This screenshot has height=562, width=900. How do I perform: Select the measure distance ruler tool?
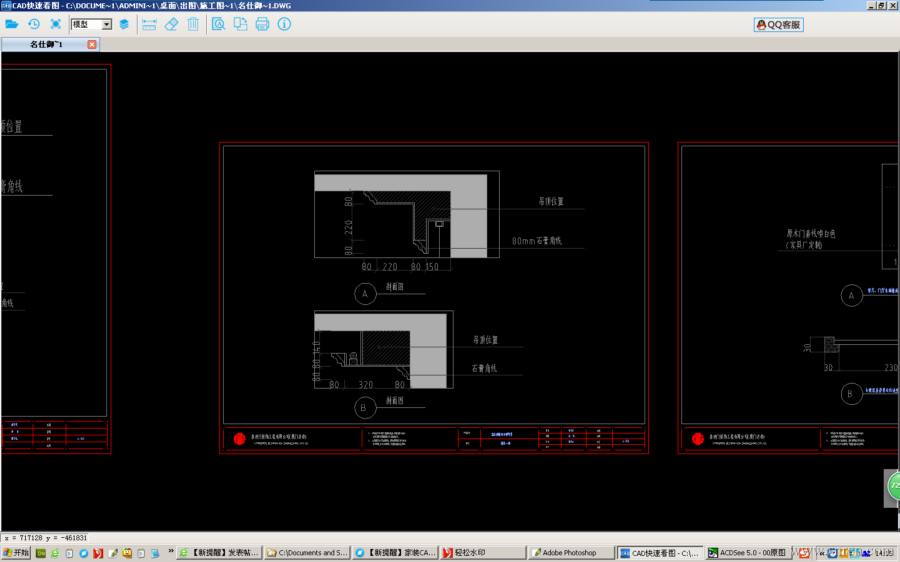coord(149,24)
